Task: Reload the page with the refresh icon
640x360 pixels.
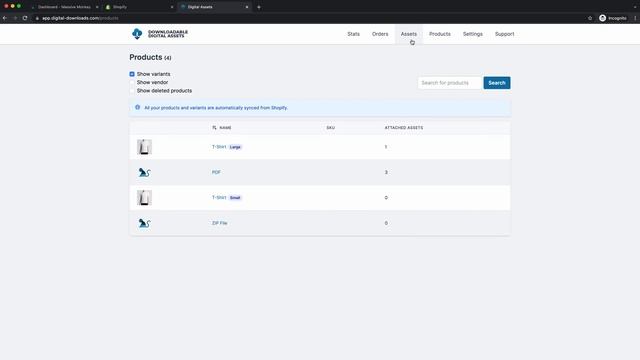Action: 25,18
